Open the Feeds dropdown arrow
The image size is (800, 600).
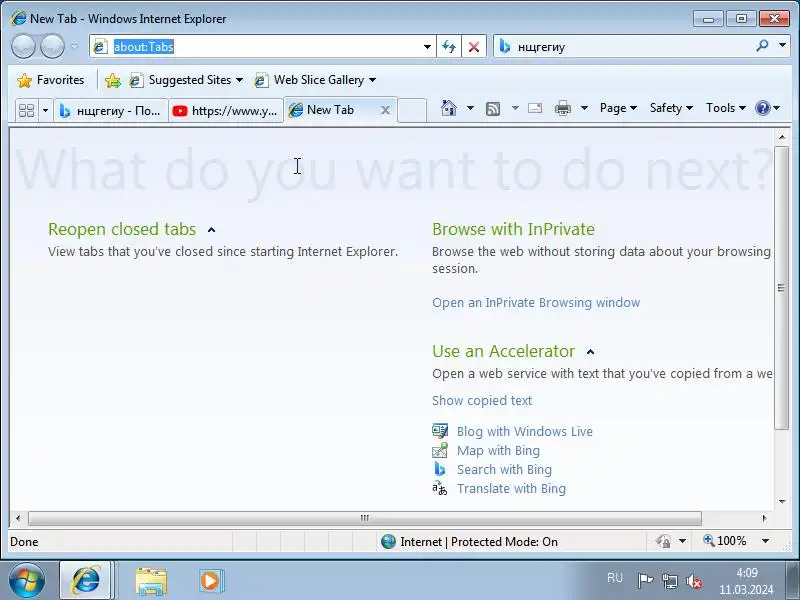tap(515, 108)
